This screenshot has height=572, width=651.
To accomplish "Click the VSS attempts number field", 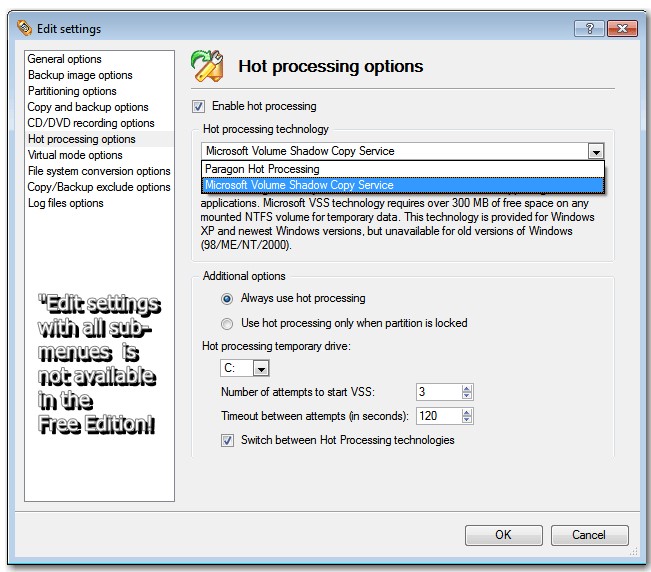I will click(x=439, y=392).
